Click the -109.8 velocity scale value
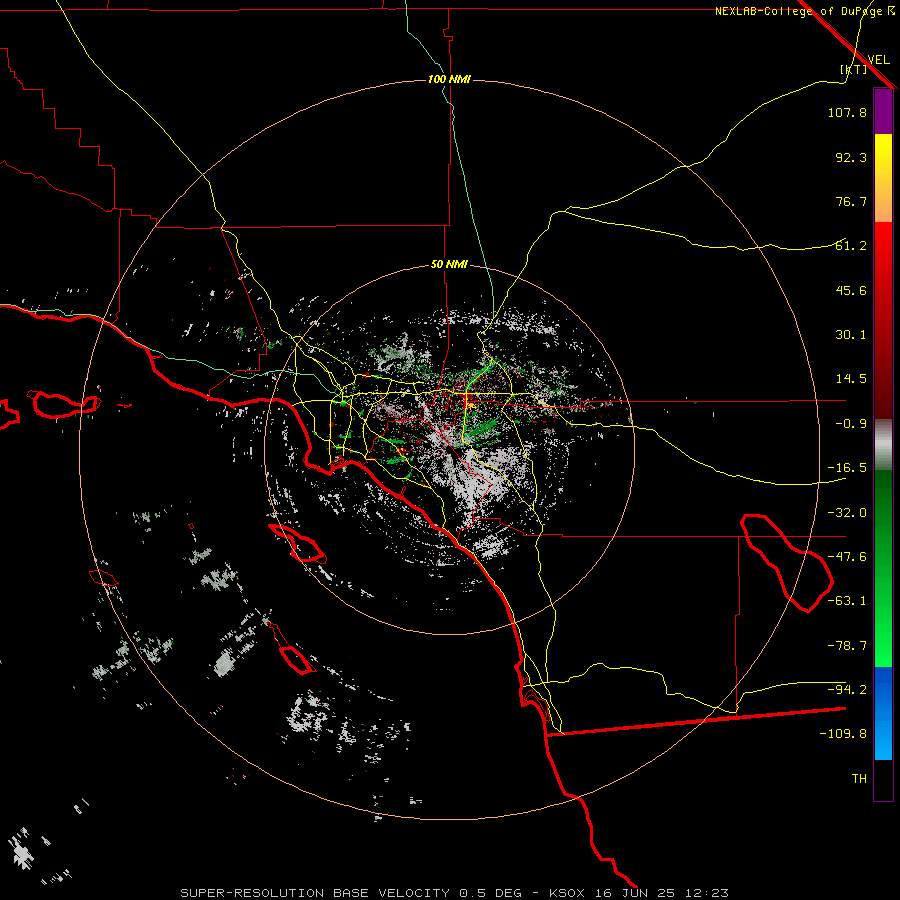Screen dimensions: 900x900 pyautogui.click(x=843, y=734)
